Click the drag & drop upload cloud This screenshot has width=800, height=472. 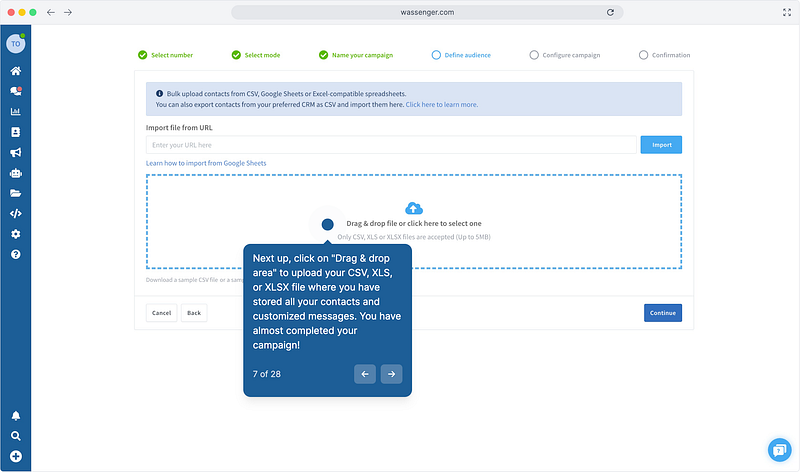pos(413,208)
